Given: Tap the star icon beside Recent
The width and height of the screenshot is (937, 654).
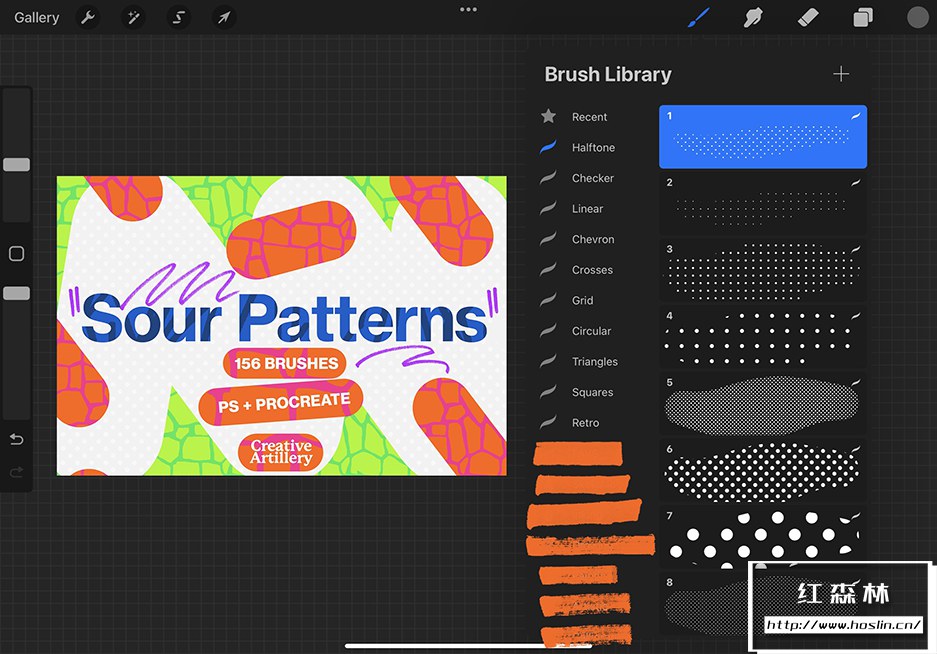Looking at the screenshot, I should coord(548,116).
